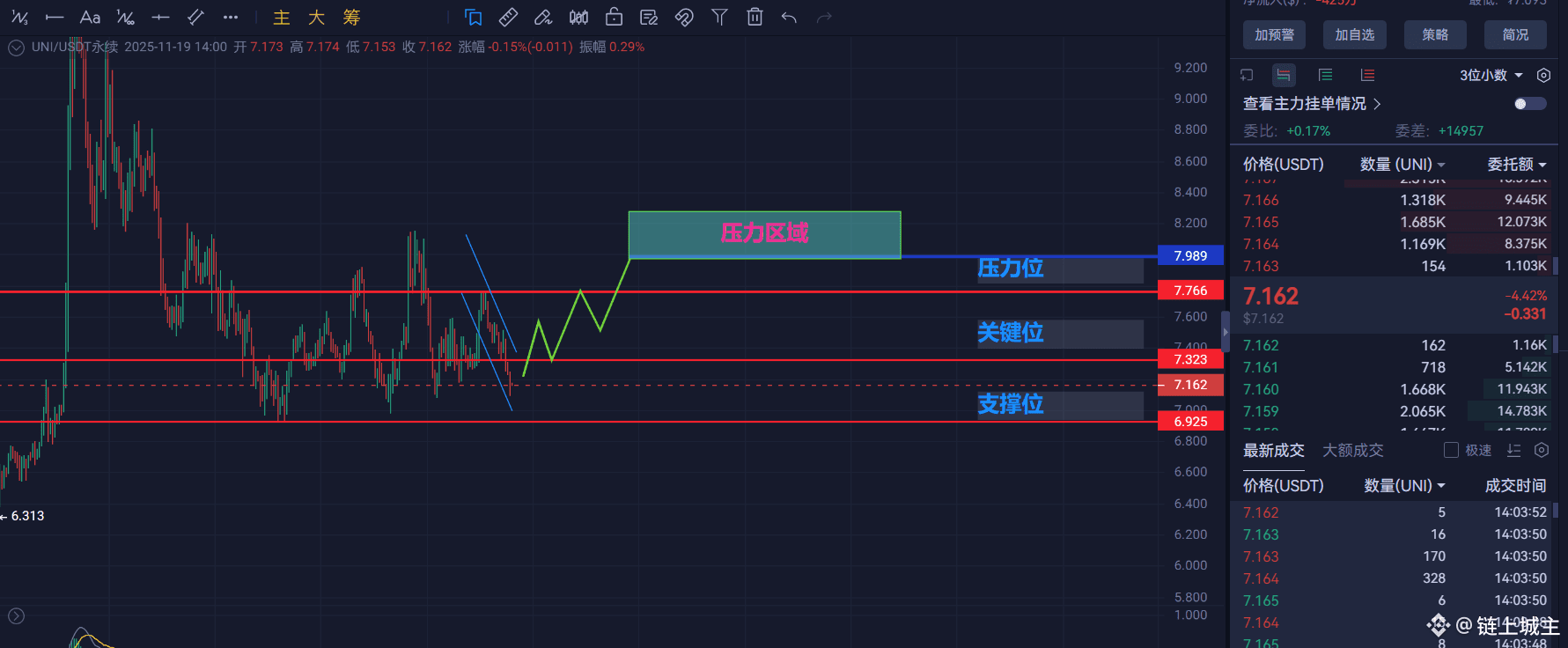The image size is (1568, 648).
Task: Click the trade row with quantity 328
Action: (1395, 579)
